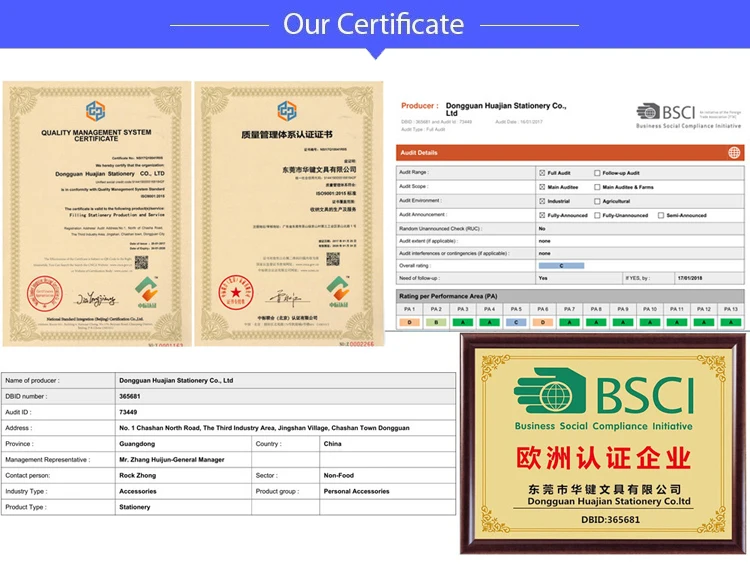
Task: Click the red 欧洲认证企业 text on plaque
Action: click(x=603, y=458)
